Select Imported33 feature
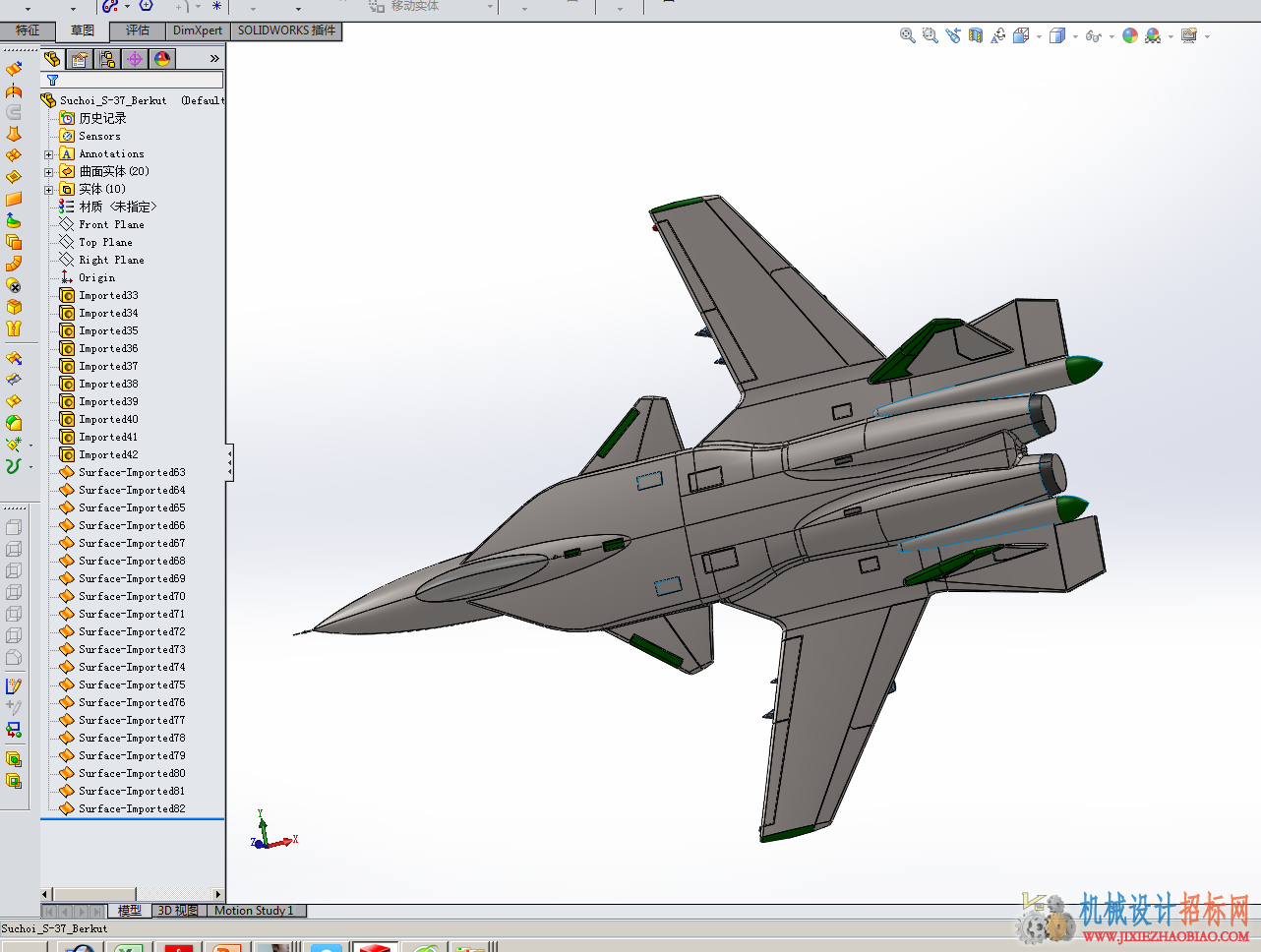Screen dimensions: 1261x952 coord(108,295)
